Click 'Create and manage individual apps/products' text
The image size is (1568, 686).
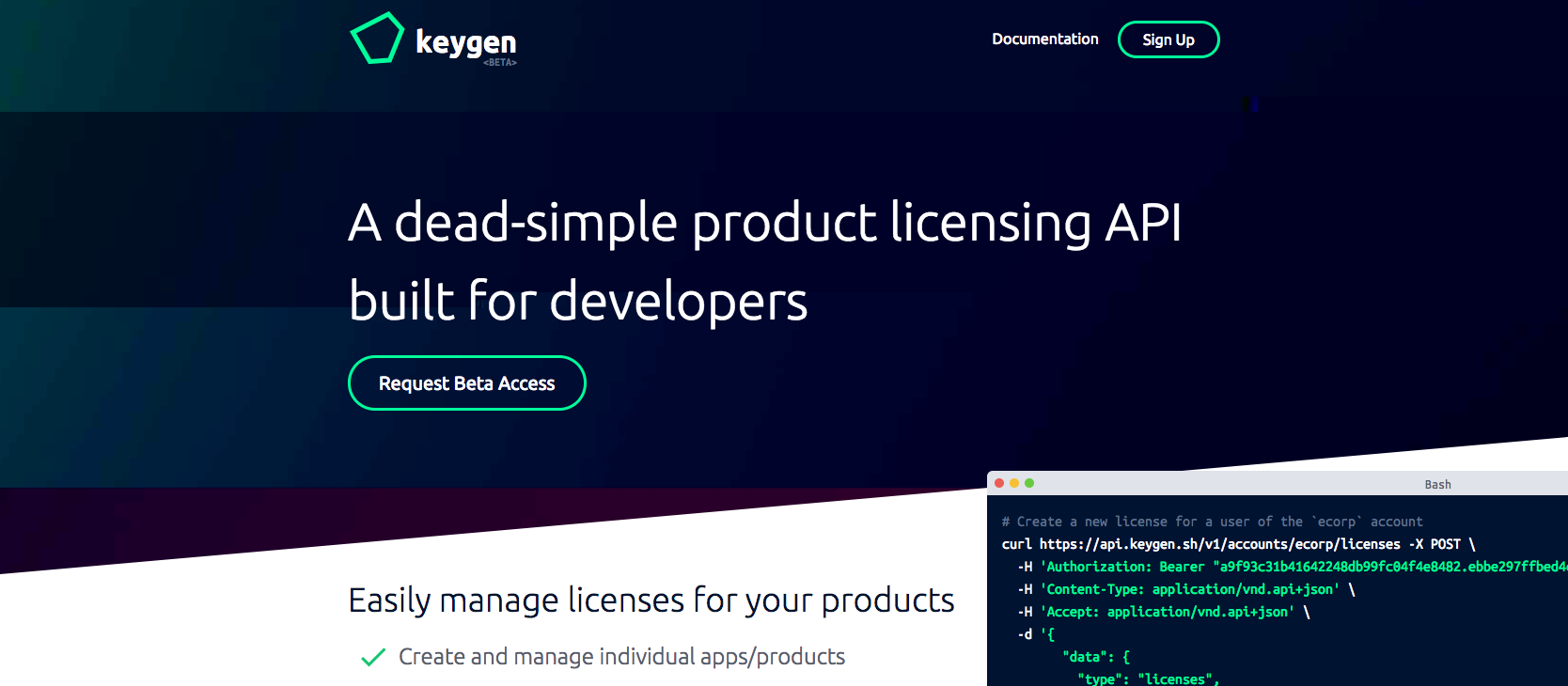(x=622, y=656)
